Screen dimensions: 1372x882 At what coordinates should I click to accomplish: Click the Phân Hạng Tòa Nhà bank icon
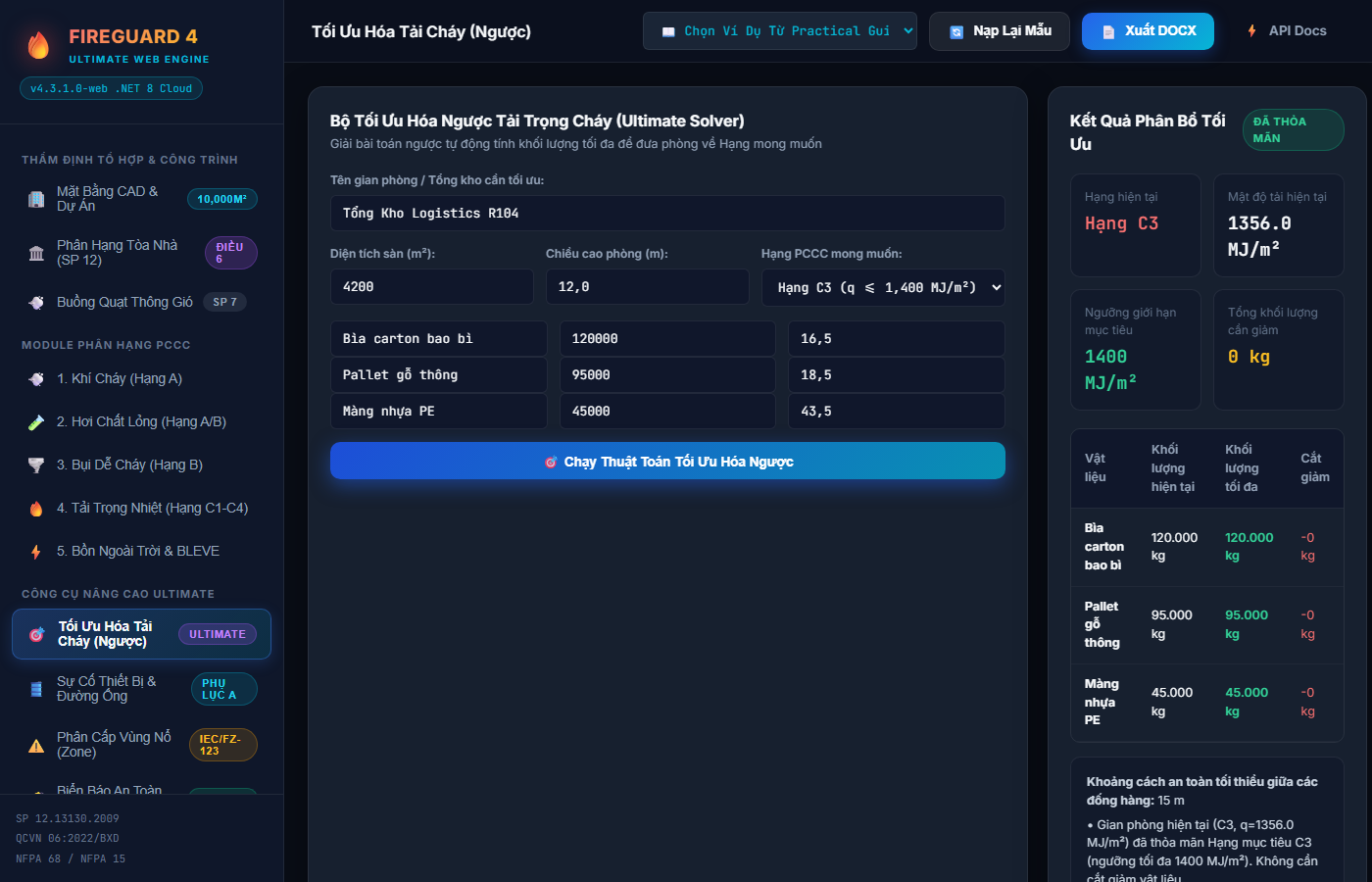point(36,253)
